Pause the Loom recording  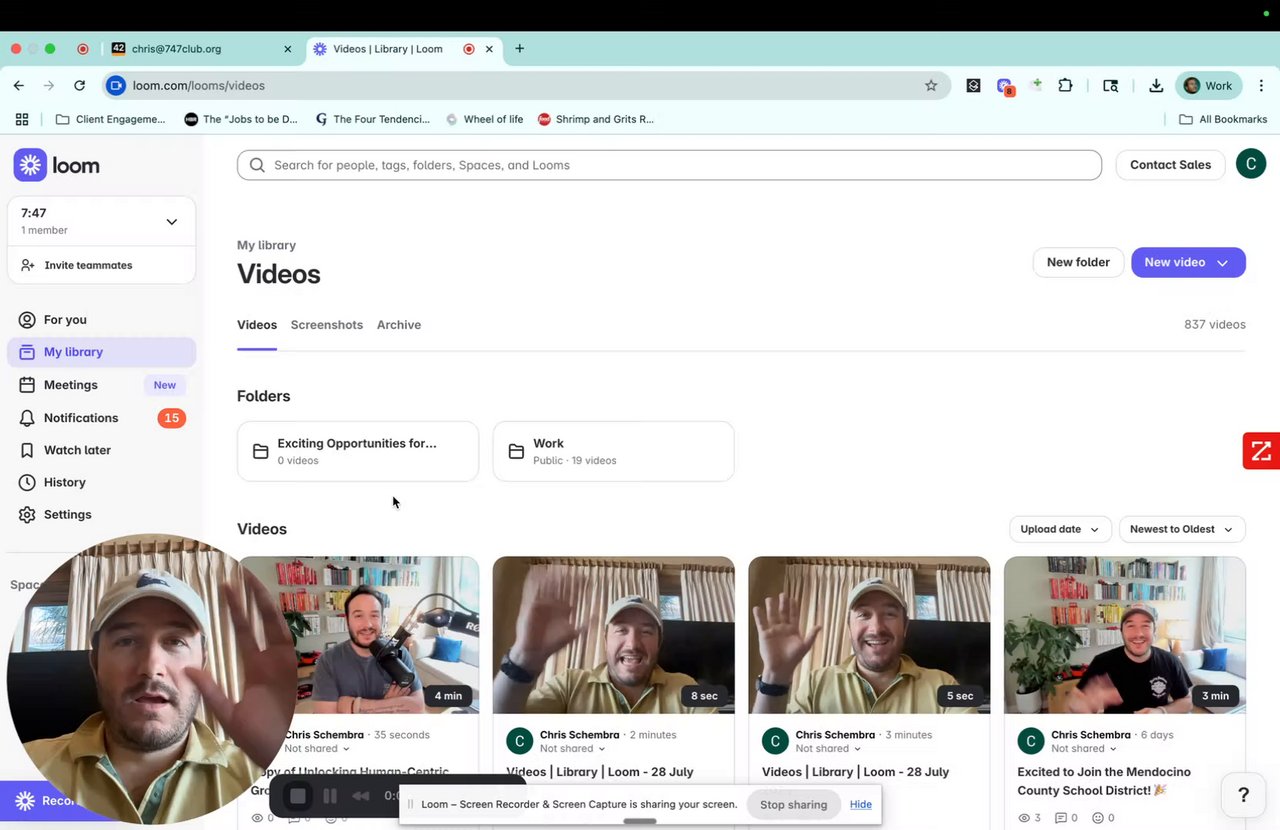tap(330, 796)
